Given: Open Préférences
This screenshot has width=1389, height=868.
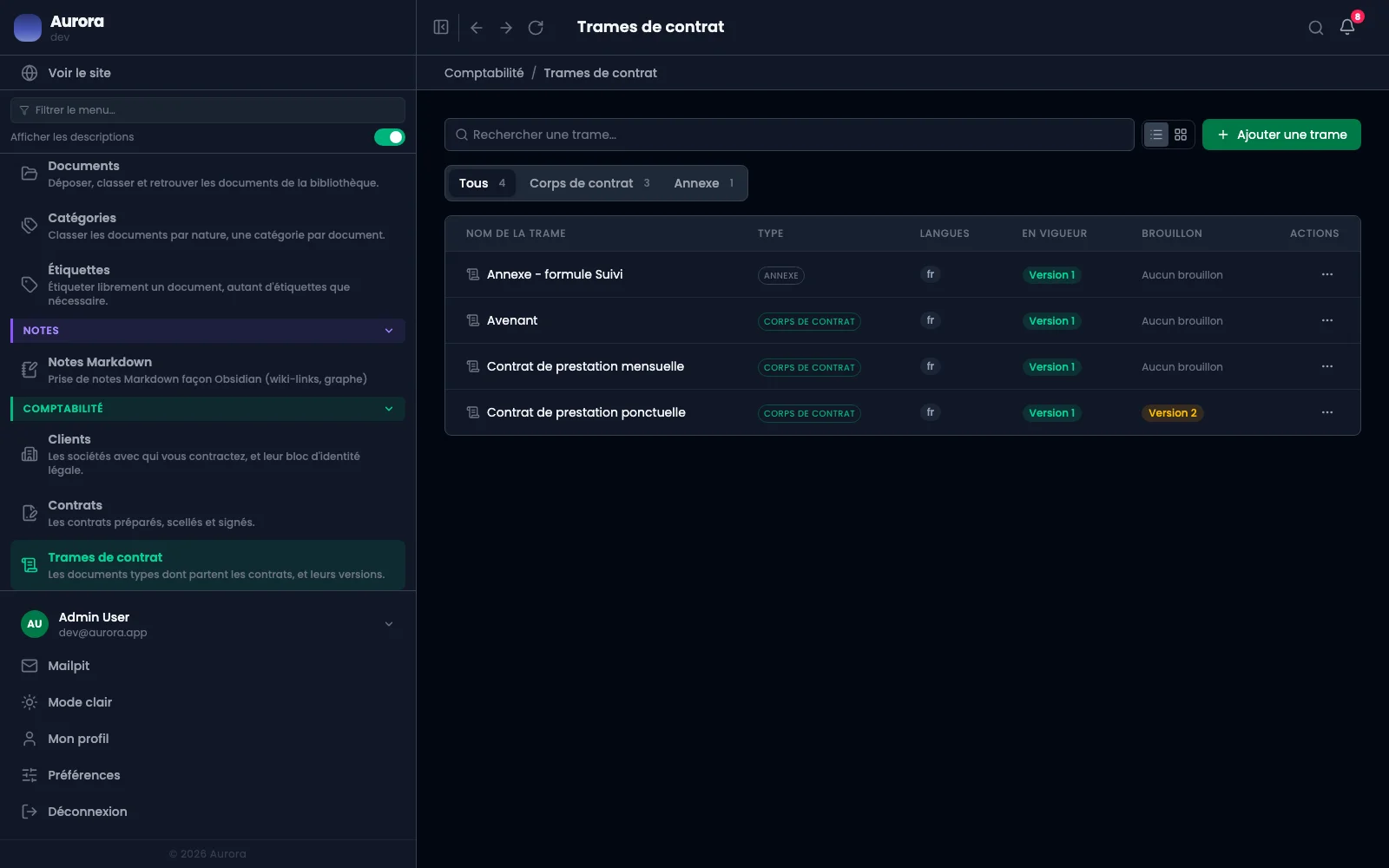Looking at the screenshot, I should click(84, 775).
